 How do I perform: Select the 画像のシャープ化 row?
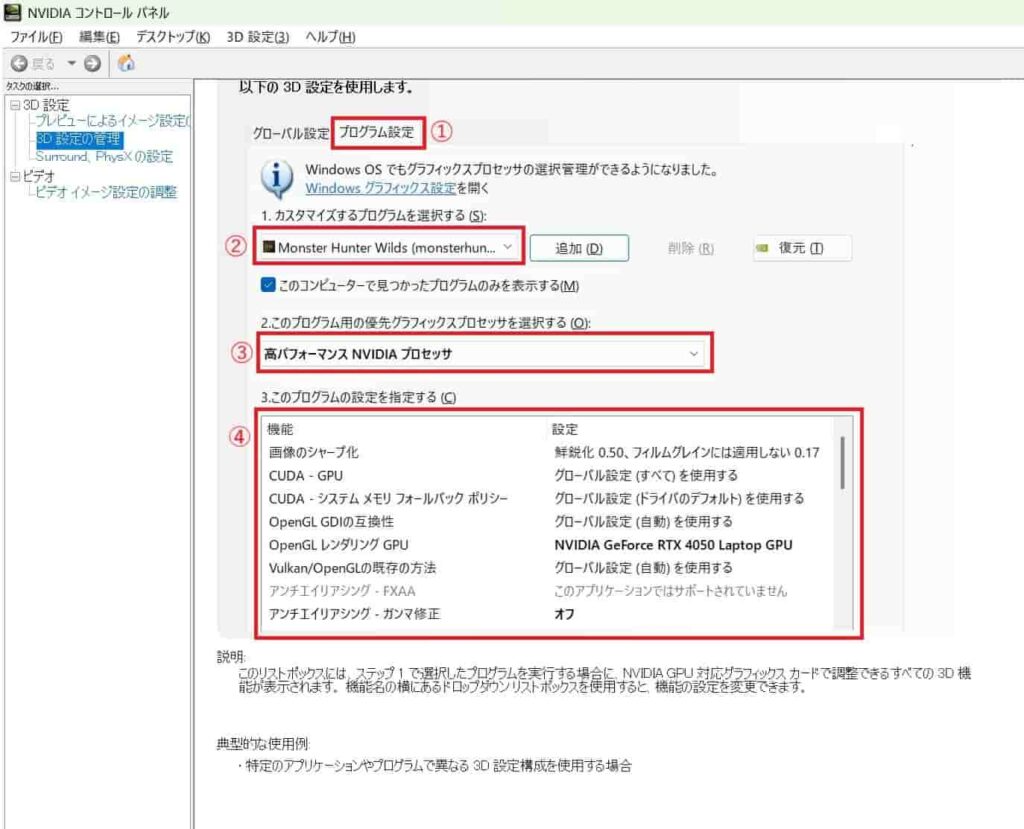point(547,452)
